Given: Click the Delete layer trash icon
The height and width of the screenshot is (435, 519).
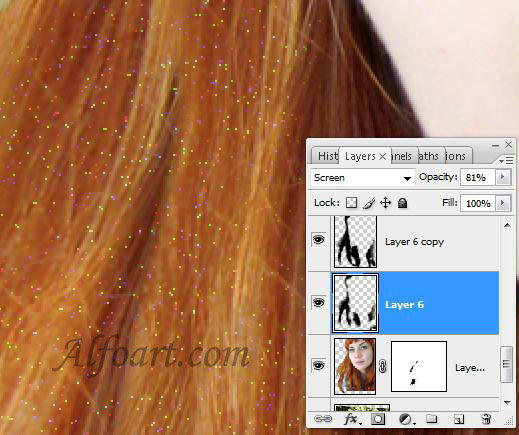Looking at the screenshot, I should point(486,419).
